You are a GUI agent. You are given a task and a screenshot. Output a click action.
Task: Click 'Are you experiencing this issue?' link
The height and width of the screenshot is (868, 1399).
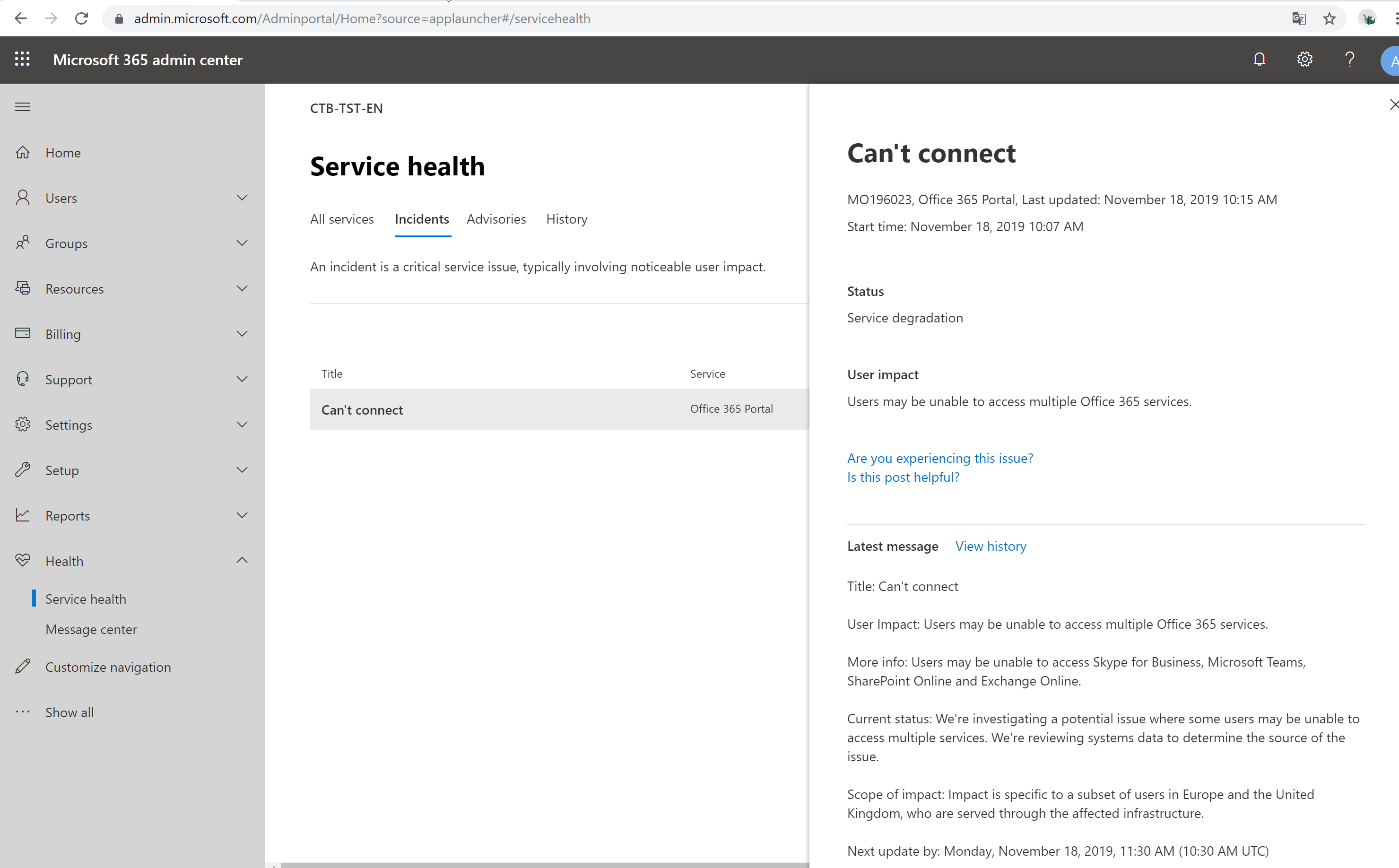point(940,458)
